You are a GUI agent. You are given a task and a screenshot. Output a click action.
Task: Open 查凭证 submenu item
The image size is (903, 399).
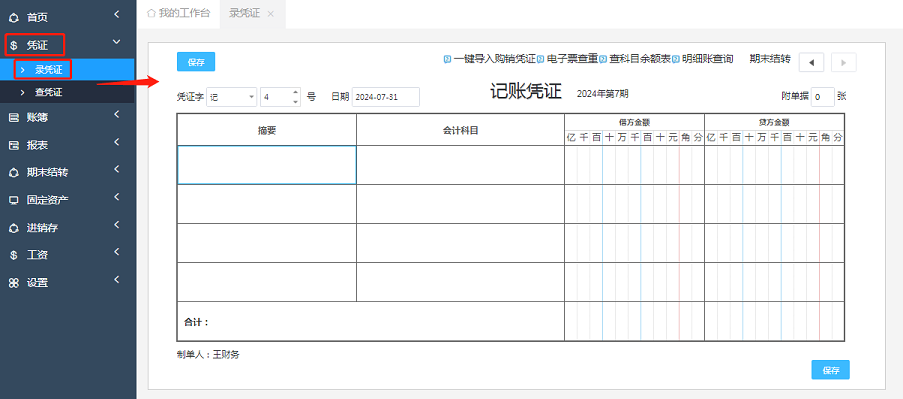click(x=48, y=92)
